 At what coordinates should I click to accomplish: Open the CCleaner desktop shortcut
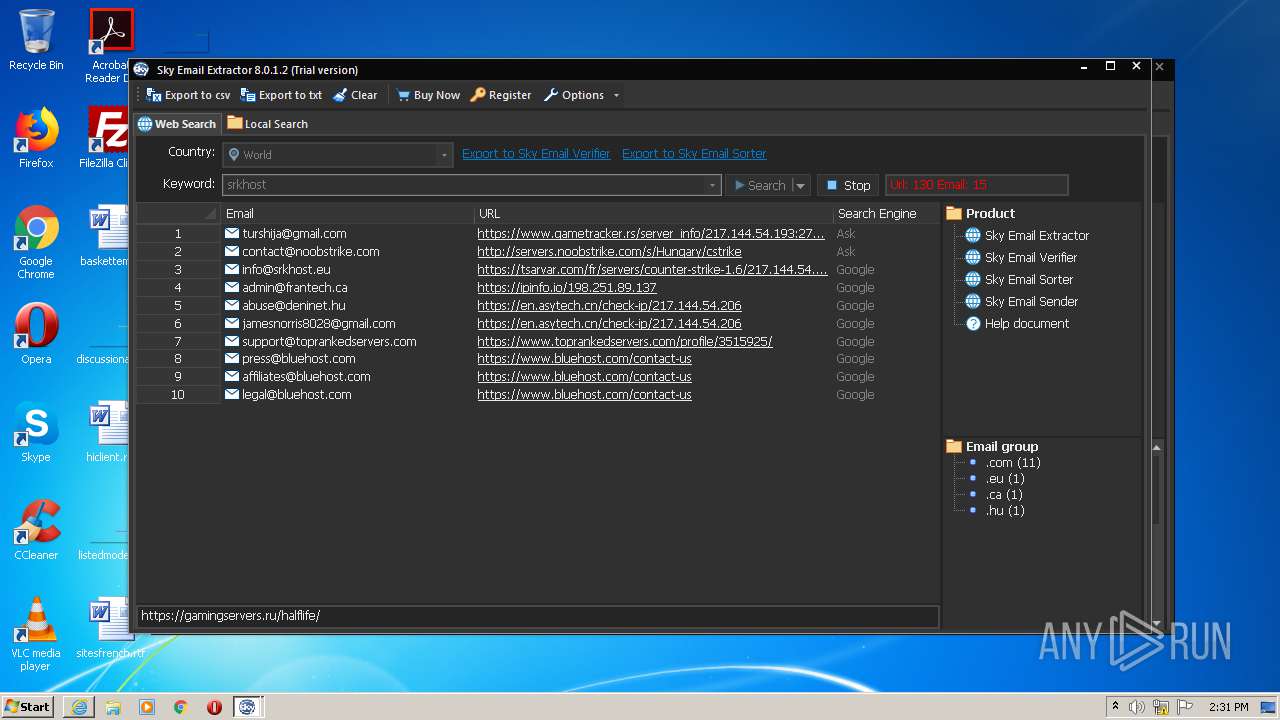(36, 530)
